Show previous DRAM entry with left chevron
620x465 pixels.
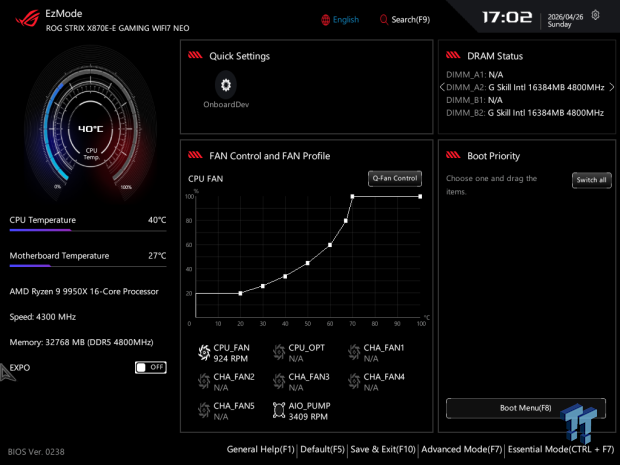442,87
